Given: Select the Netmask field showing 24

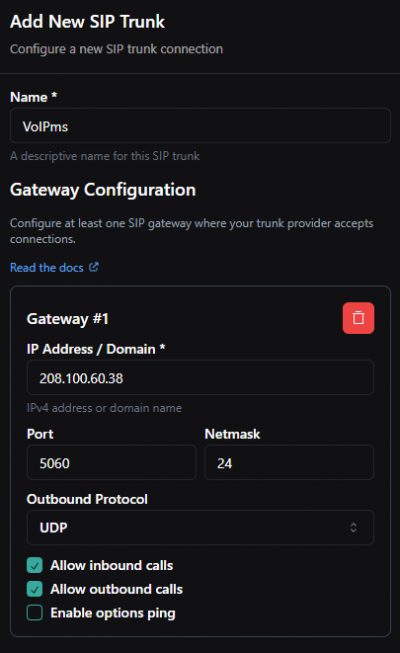Looking at the screenshot, I should click(289, 463).
